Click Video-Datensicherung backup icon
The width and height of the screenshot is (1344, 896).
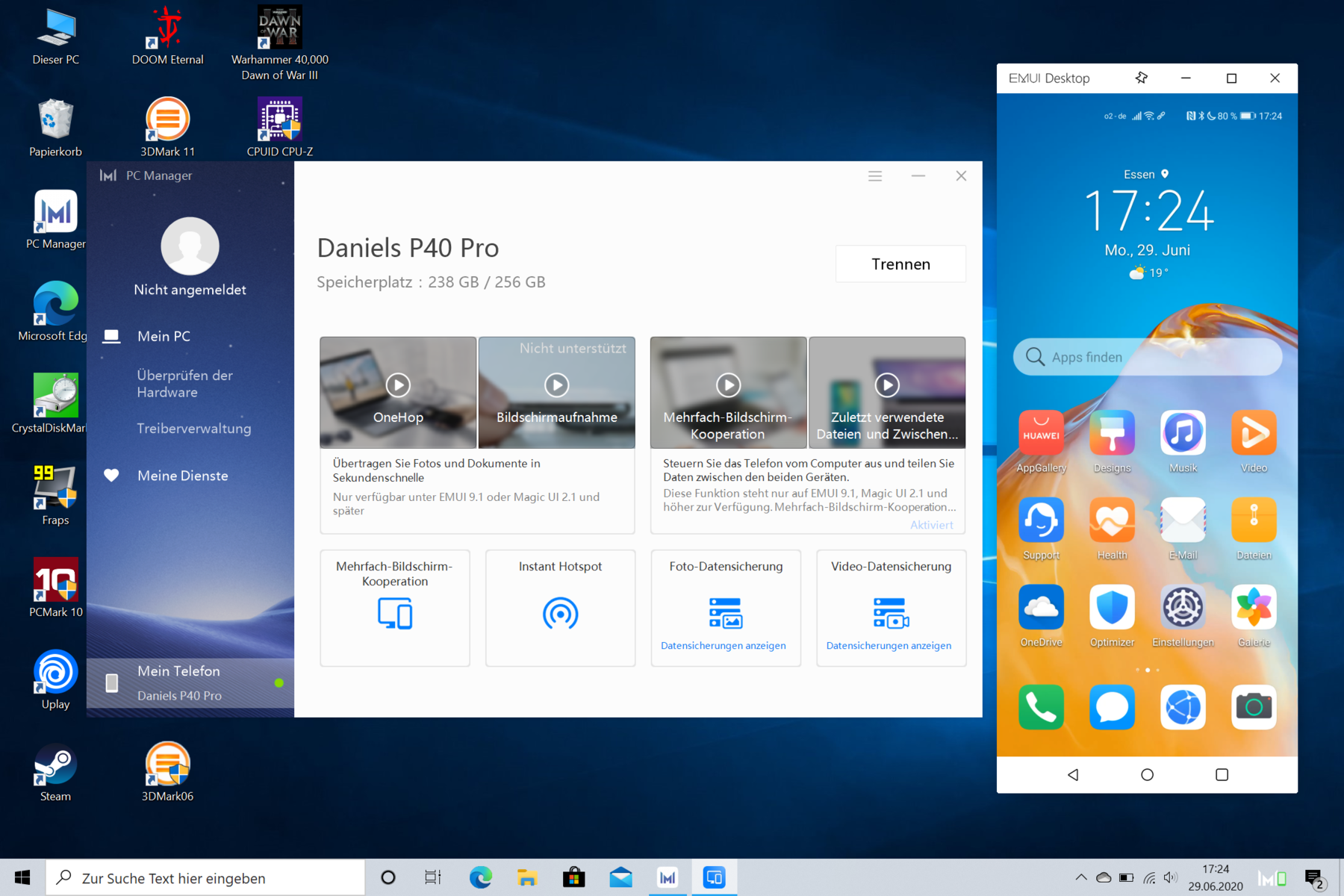(891, 613)
